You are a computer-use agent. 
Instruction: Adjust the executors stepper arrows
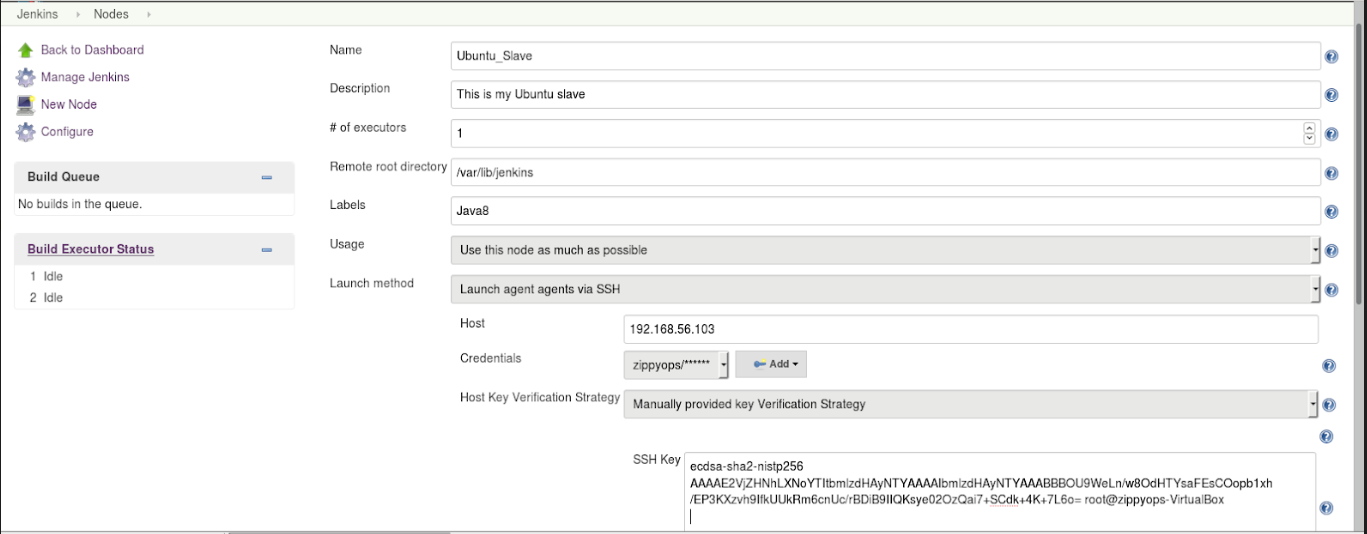point(1310,133)
